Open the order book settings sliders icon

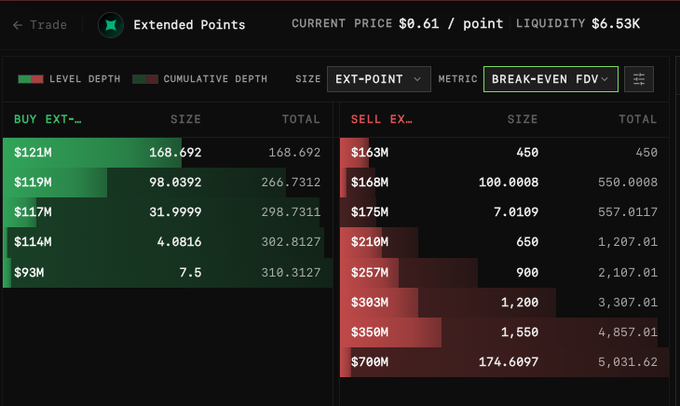click(x=639, y=79)
